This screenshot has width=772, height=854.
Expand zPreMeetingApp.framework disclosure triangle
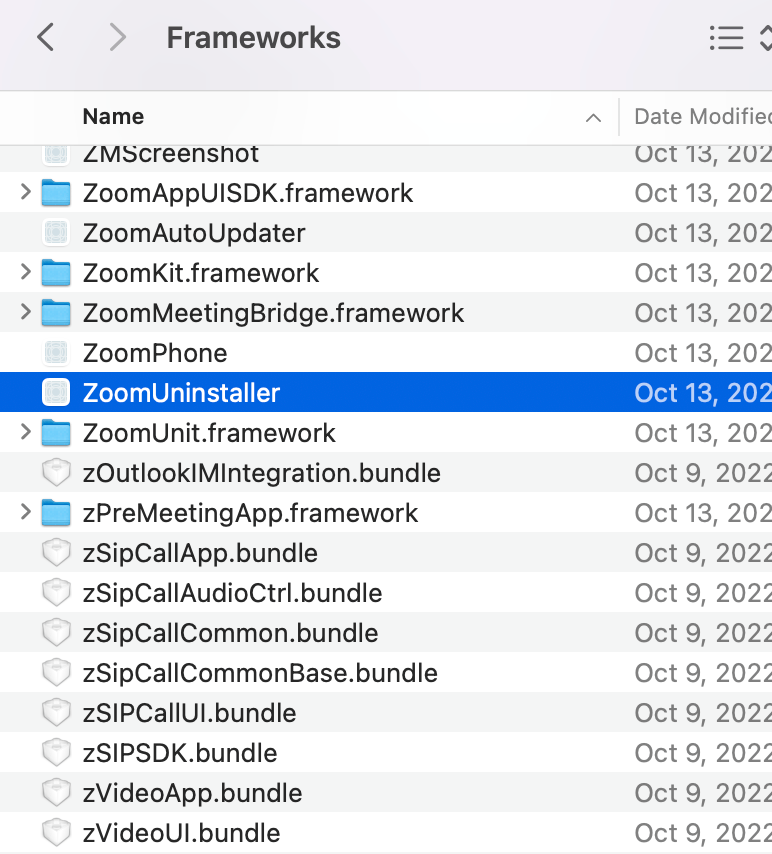point(26,512)
